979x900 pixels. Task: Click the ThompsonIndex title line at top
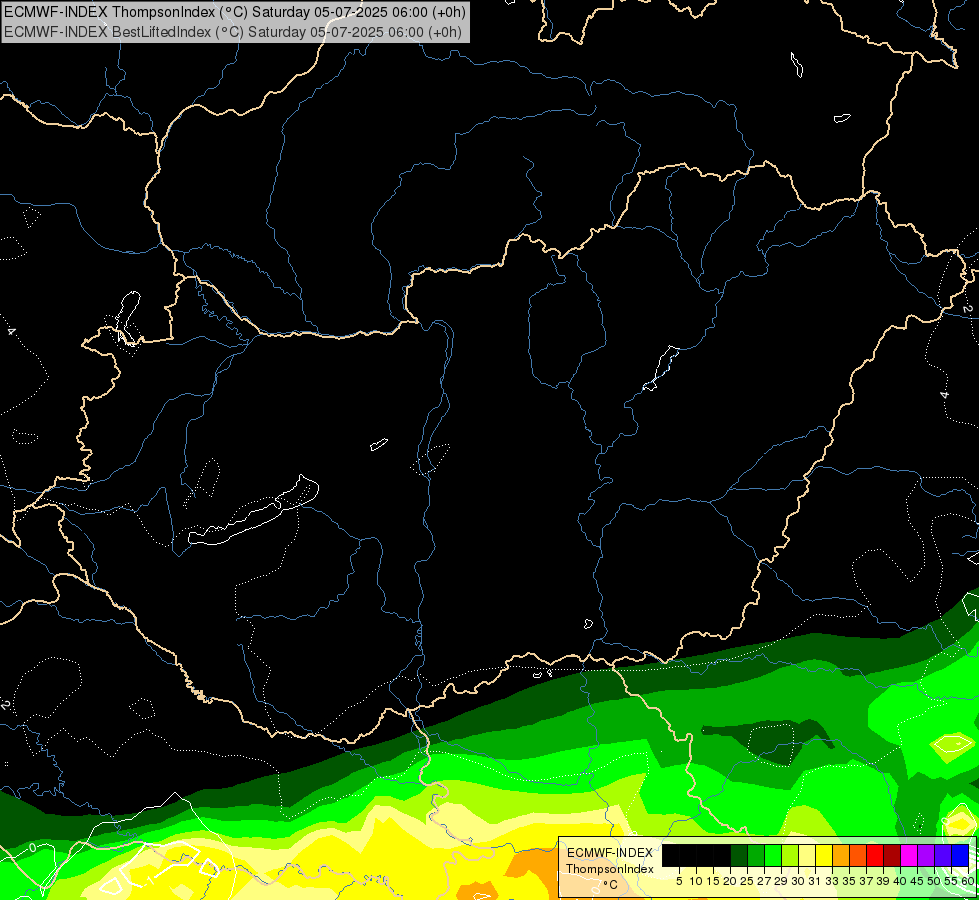tap(235, 12)
